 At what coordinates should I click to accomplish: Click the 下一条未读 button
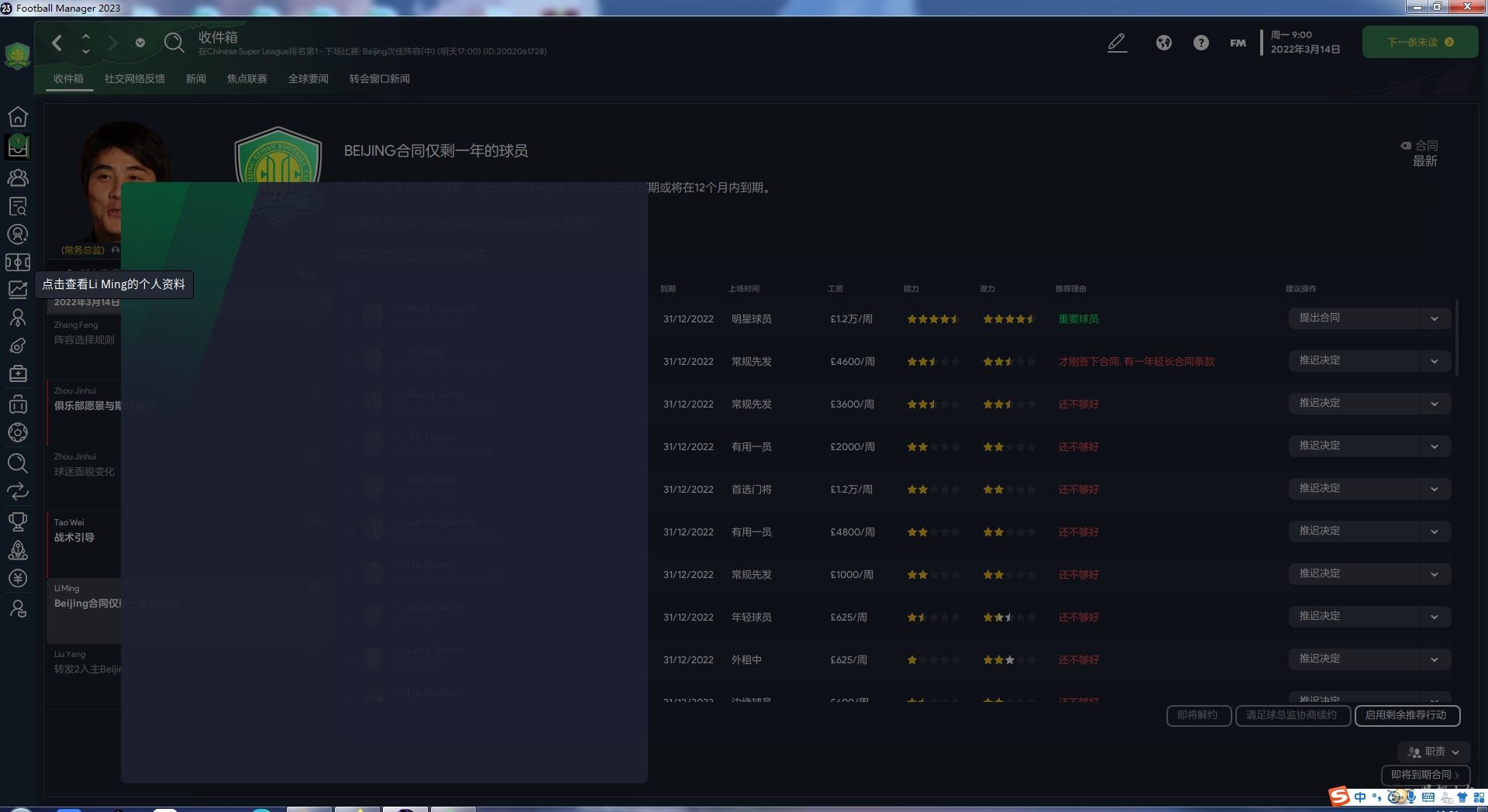[x=1420, y=43]
